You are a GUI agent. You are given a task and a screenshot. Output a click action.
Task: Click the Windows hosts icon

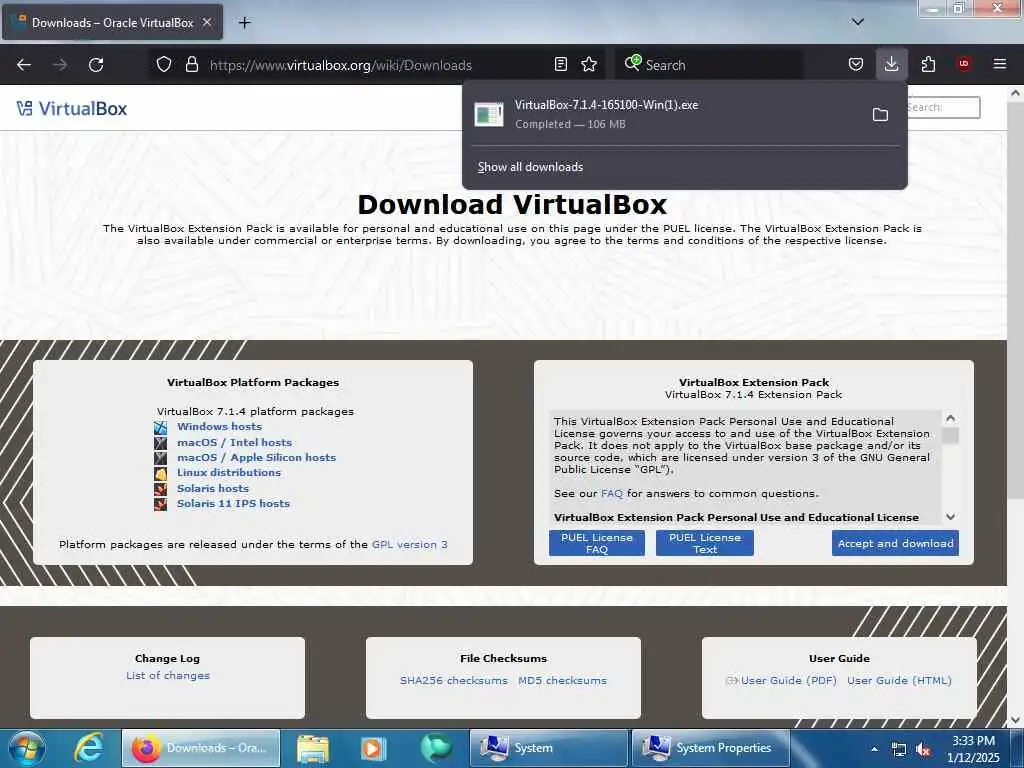pyautogui.click(x=161, y=428)
